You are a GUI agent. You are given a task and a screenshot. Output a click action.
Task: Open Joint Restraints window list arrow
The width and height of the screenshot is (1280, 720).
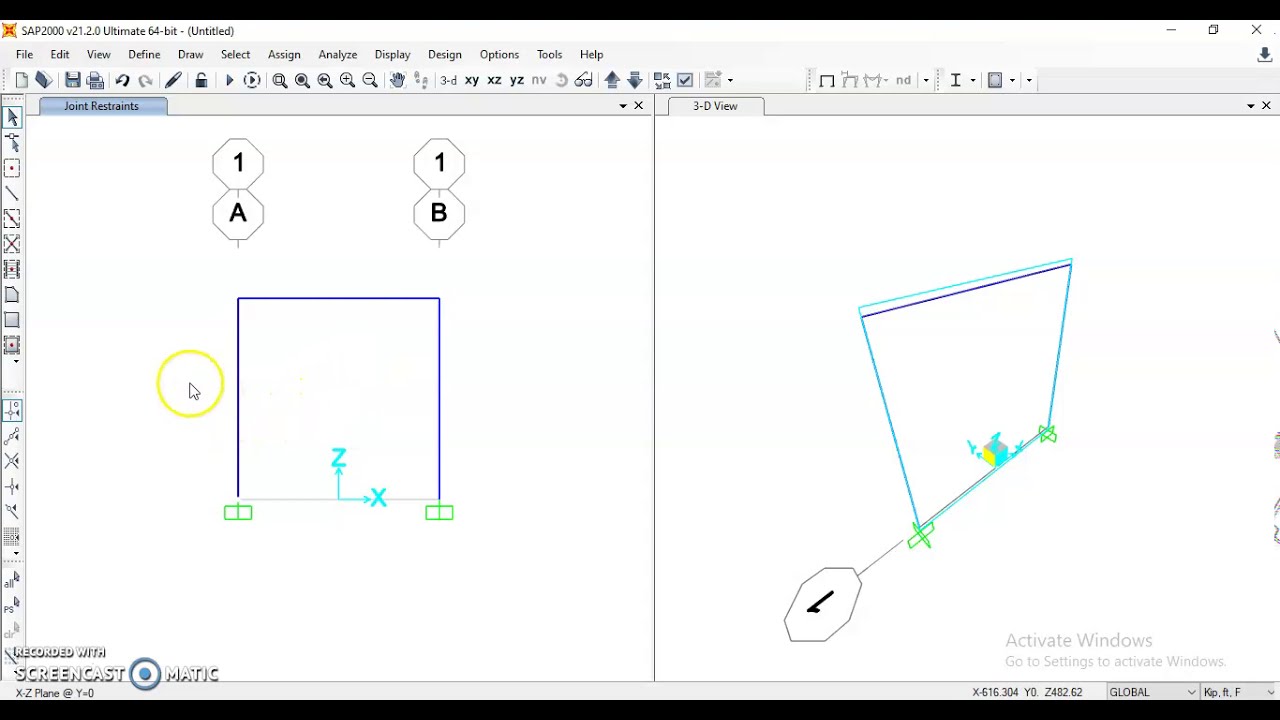coord(623,106)
